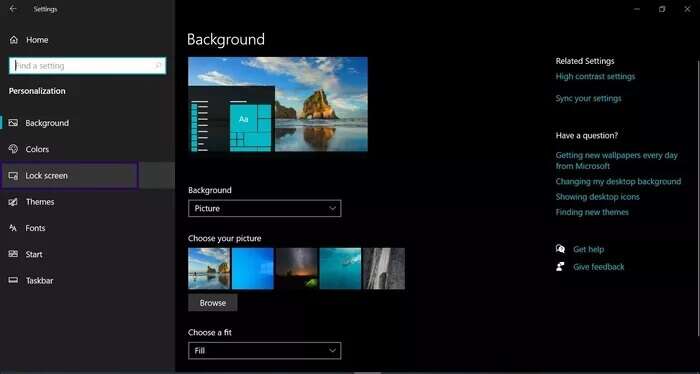
Task: Click the Taskbar icon in sidebar
Action: 13,280
